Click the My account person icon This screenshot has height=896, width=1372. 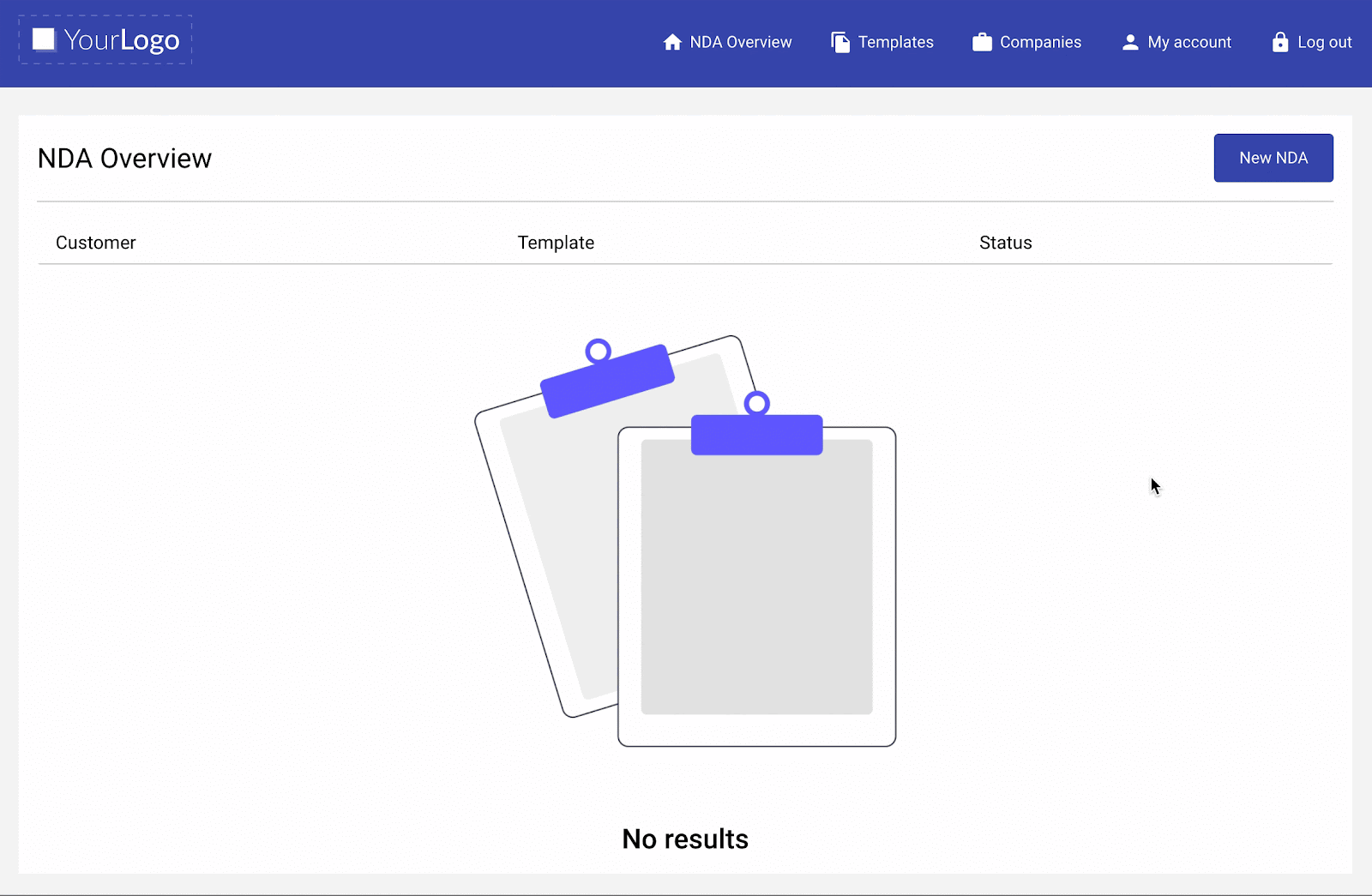[x=1130, y=42]
